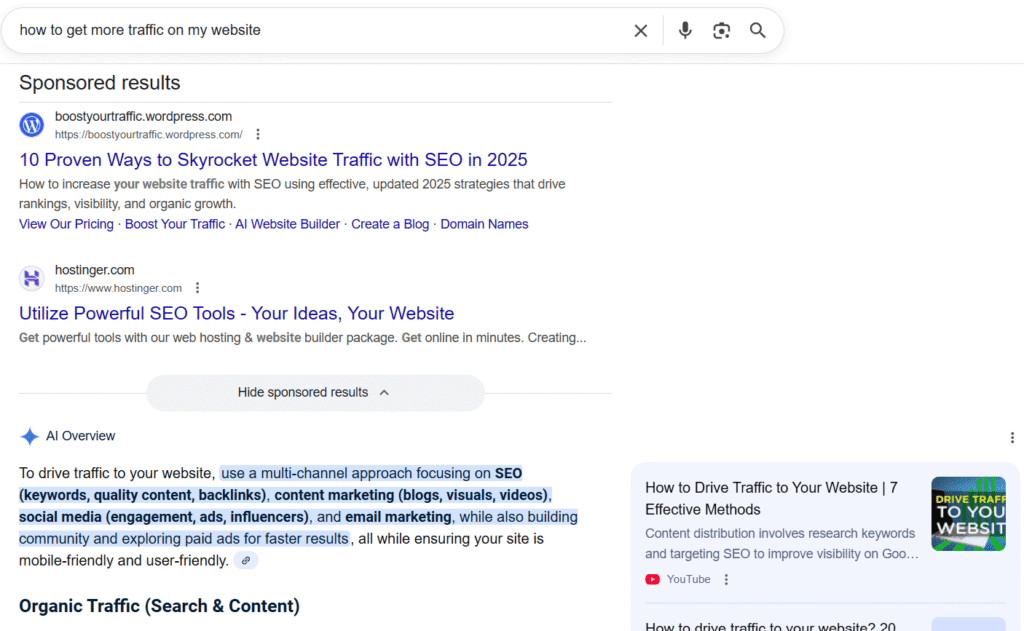
Task: Click the AI Overview sparkle icon
Action: point(30,436)
